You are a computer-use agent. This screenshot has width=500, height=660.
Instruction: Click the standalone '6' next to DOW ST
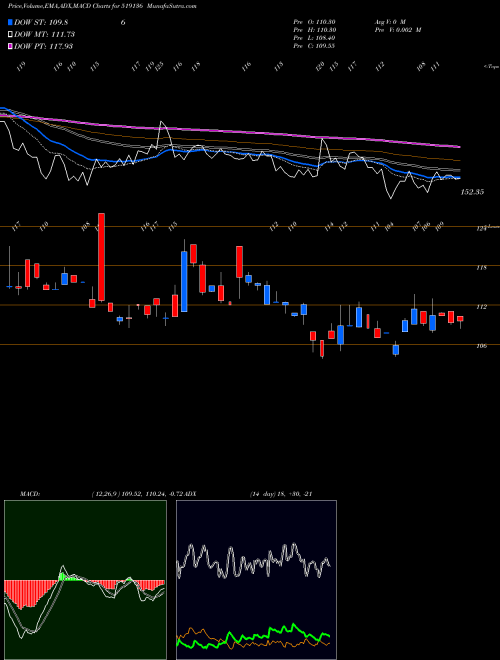[123, 22]
